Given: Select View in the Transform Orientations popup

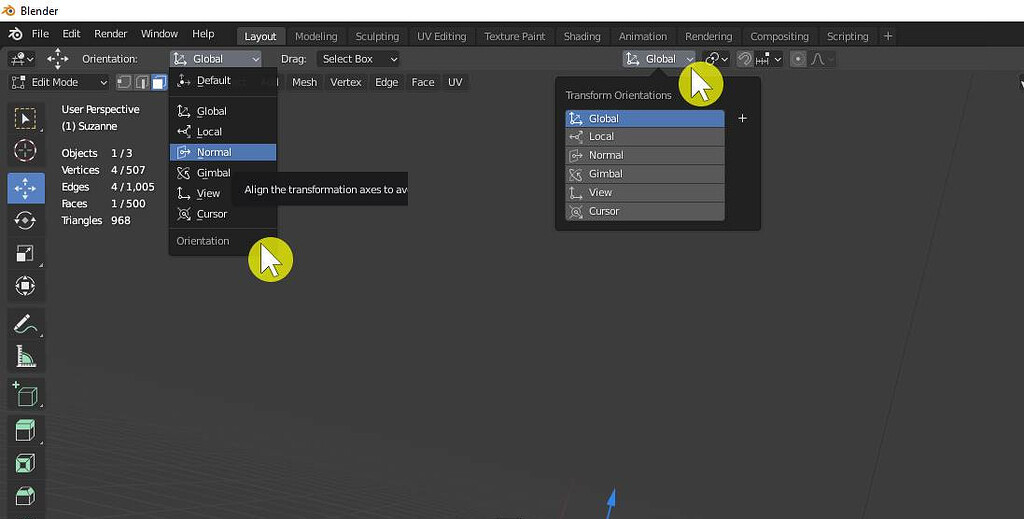Looking at the screenshot, I should coord(645,193).
